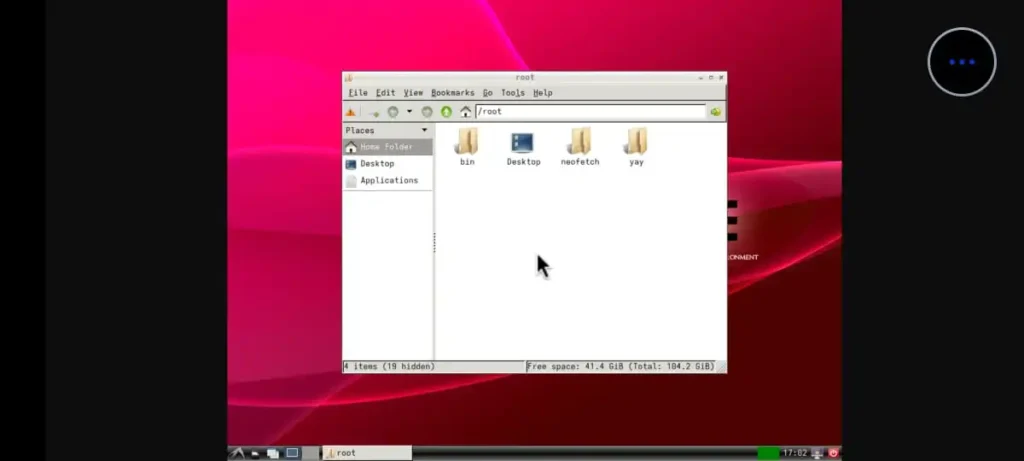Click the back navigation button
This screenshot has width=1024, height=461.
[393, 112]
